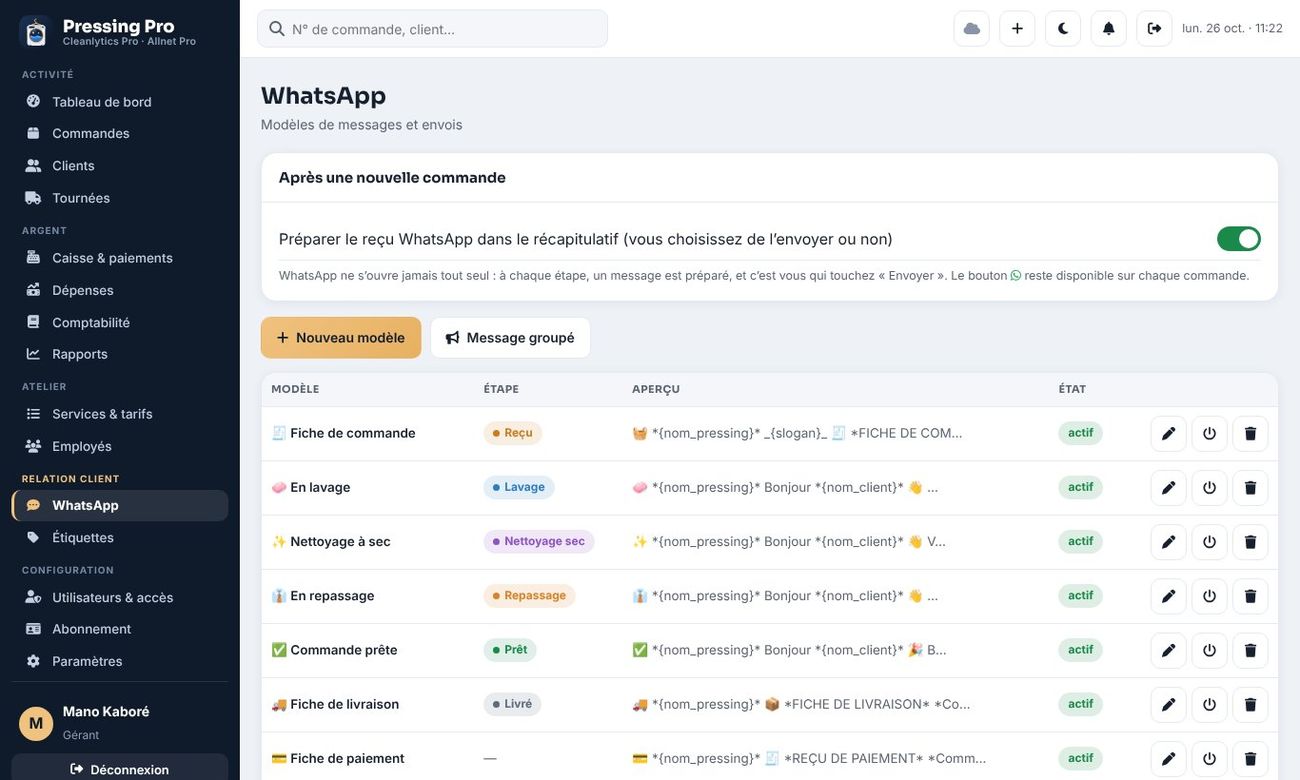Screen dimensions: 1300x780
Task: Deactivate the Nettoyage à sec template
Action: tap(1209, 542)
